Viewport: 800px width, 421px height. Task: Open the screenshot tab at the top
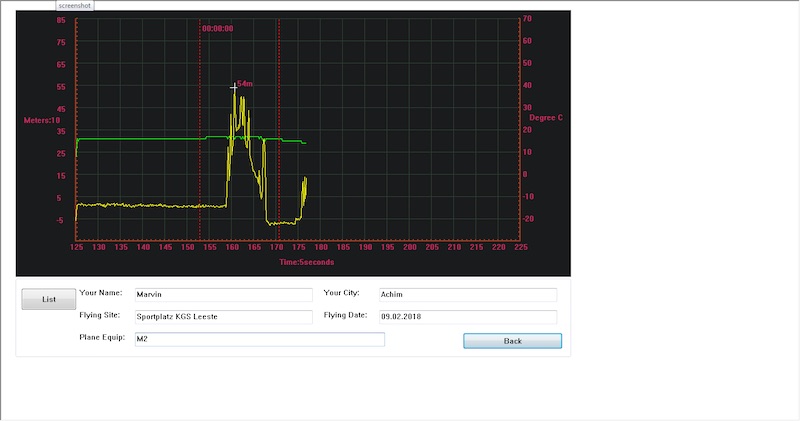click(75, 5)
